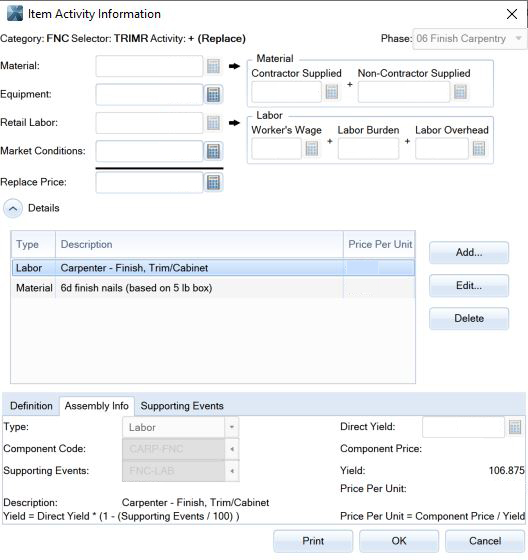528x560 pixels.
Task: Click the application icon in title bar
Action: pyautogui.click(x=15, y=14)
